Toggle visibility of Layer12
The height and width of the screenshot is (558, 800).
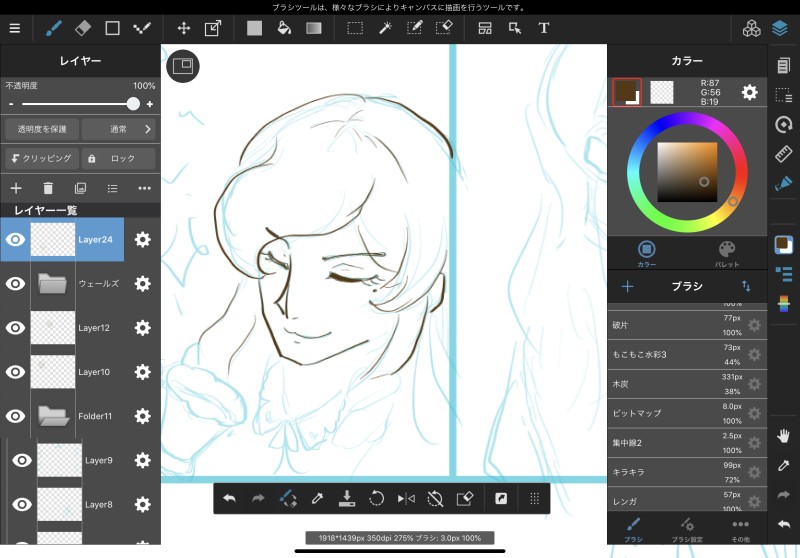pos(15,327)
